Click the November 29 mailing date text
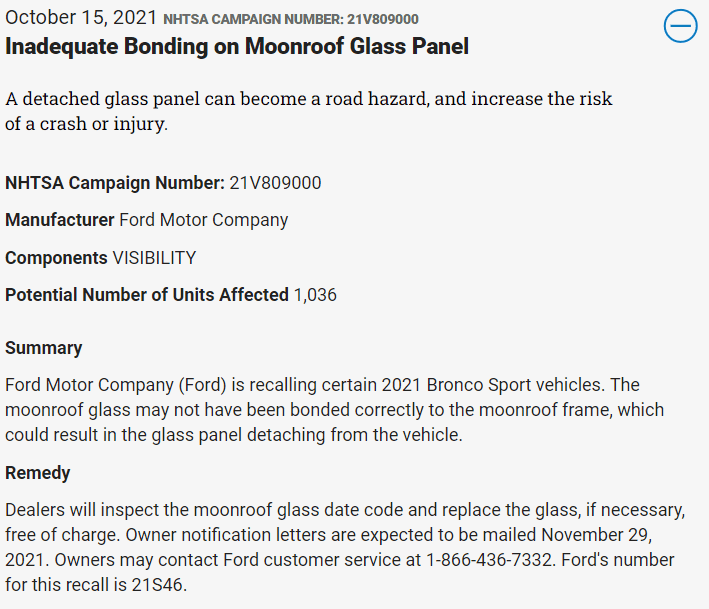Viewport: 709px width, 609px height. pyautogui.click(x=596, y=535)
